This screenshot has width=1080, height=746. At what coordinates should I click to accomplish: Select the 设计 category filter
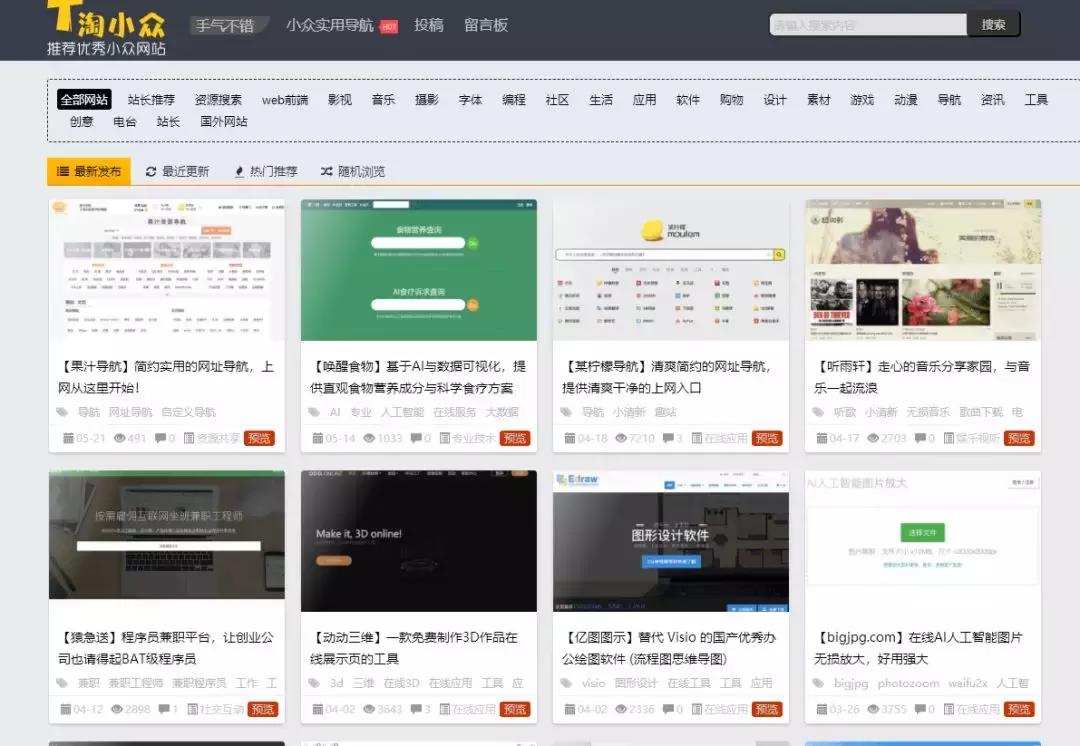(774, 101)
